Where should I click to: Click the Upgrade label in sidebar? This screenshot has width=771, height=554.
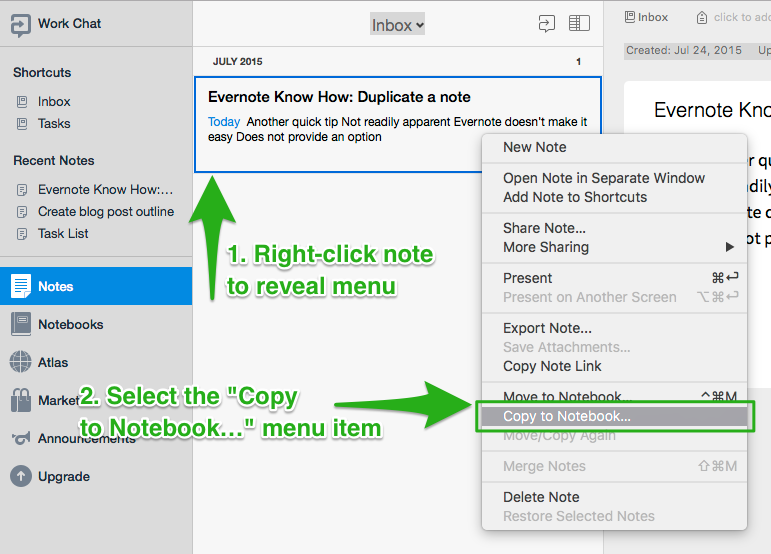coord(64,477)
